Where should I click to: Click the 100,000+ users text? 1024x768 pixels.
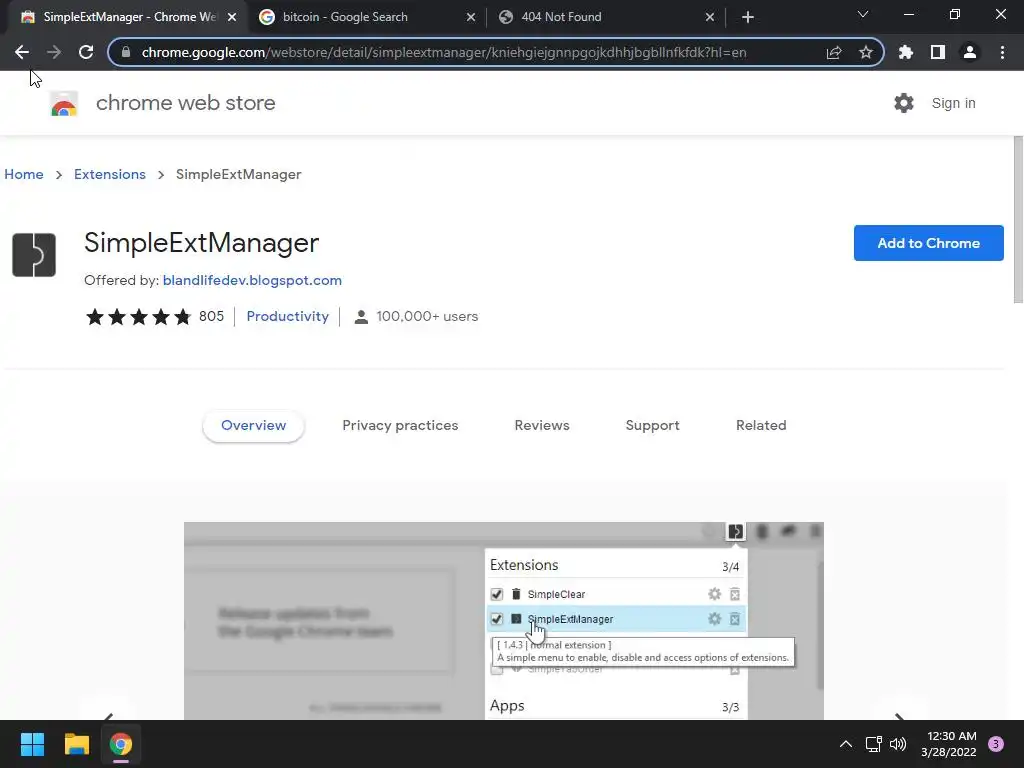427,316
